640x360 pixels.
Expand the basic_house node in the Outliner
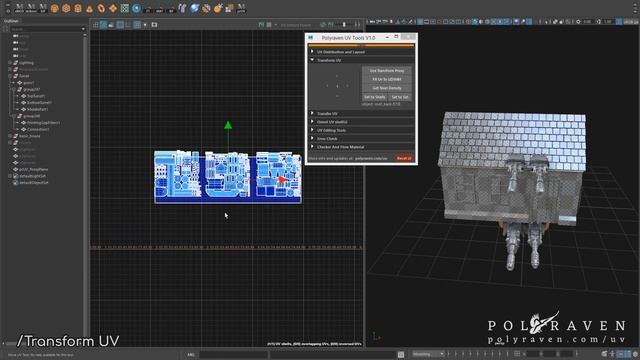click(x=10, y=136)
